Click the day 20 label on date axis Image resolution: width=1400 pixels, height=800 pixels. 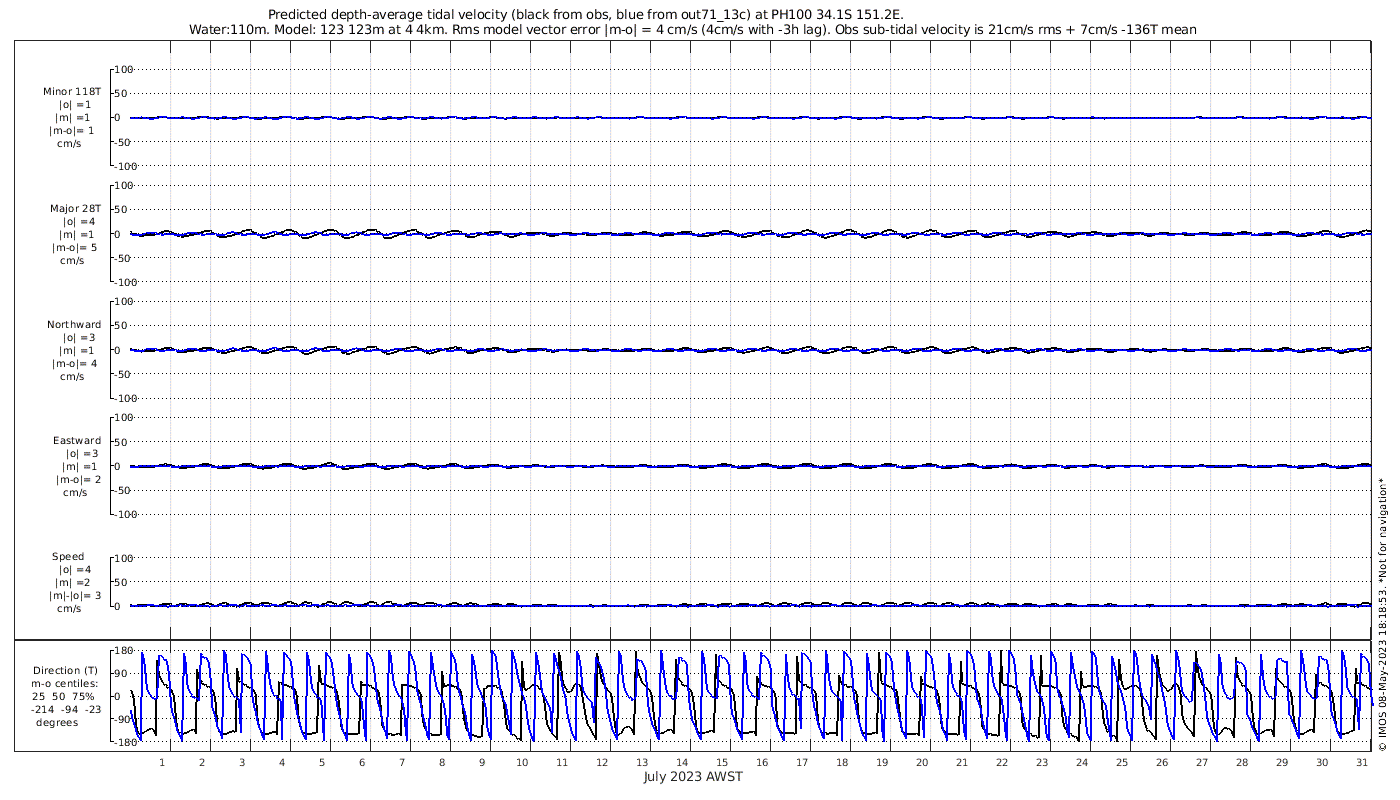(x=922, y=762)
